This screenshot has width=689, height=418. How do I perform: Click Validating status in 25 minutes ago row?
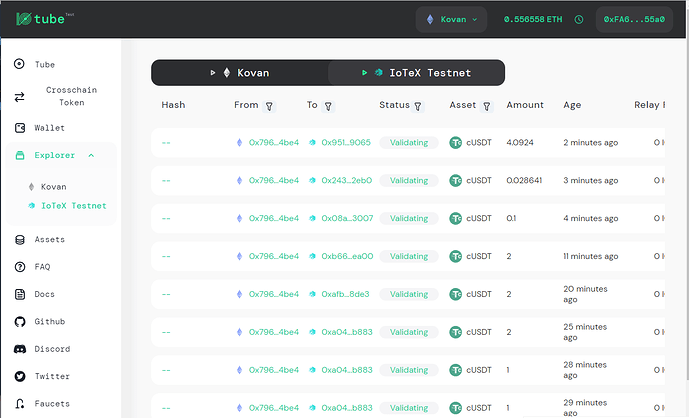click(x=409, y=332)
